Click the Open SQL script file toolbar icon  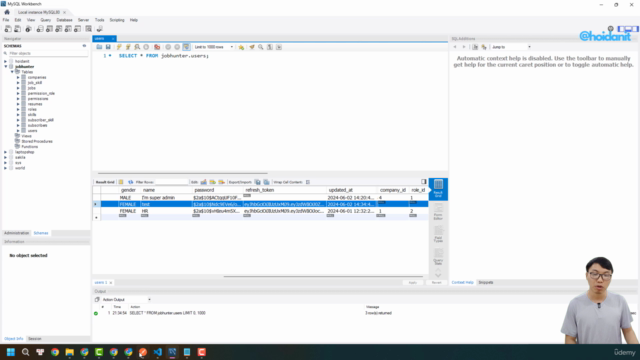(x=18, y=29)
